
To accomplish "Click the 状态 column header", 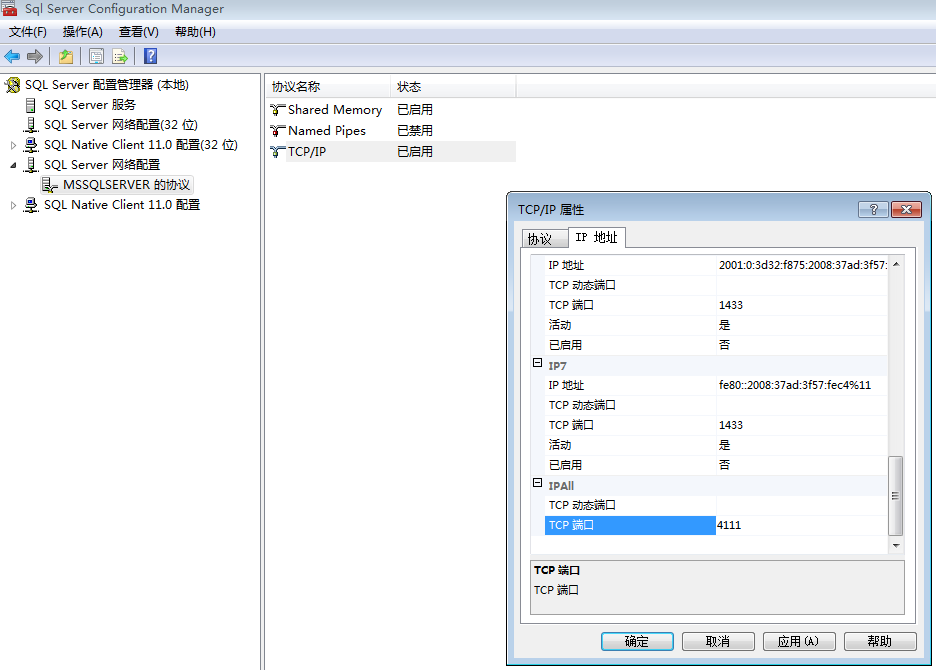I will point(453,87).
